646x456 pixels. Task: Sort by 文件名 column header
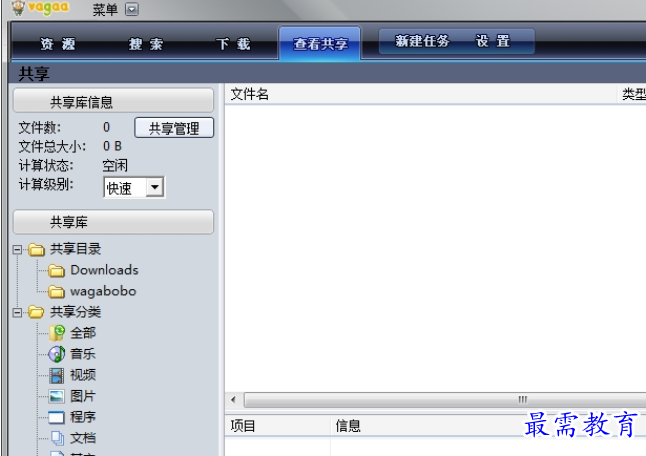[x=420, y=94]
